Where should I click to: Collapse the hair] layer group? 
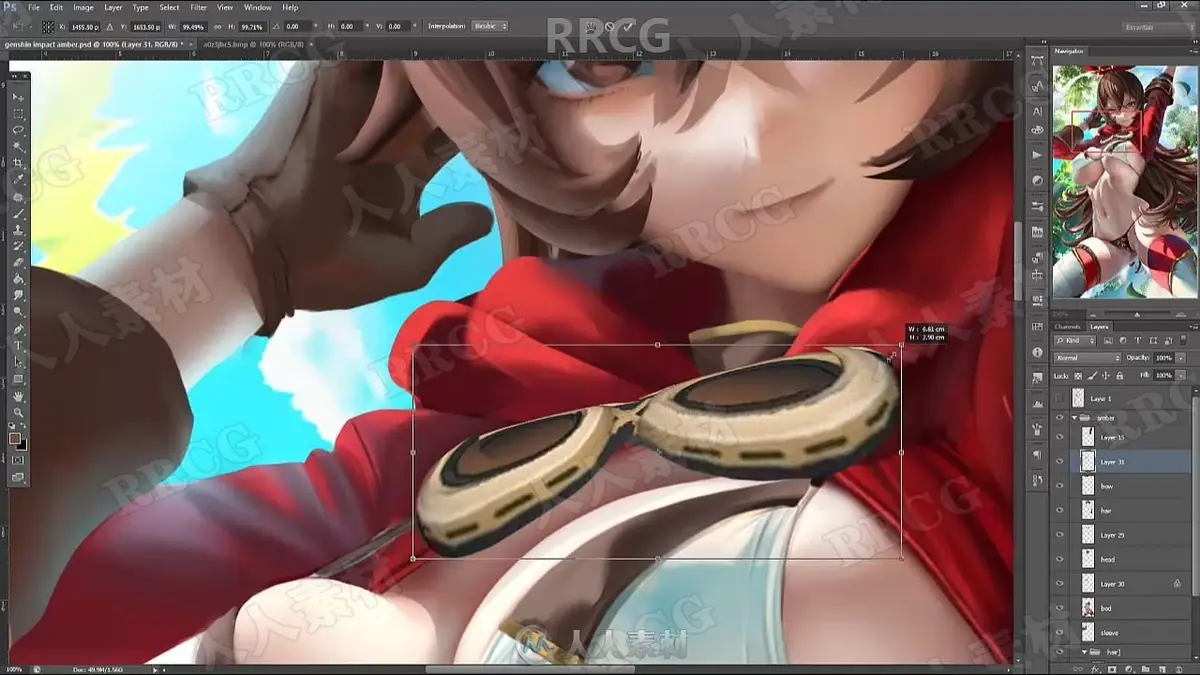tap(1084, 652)
